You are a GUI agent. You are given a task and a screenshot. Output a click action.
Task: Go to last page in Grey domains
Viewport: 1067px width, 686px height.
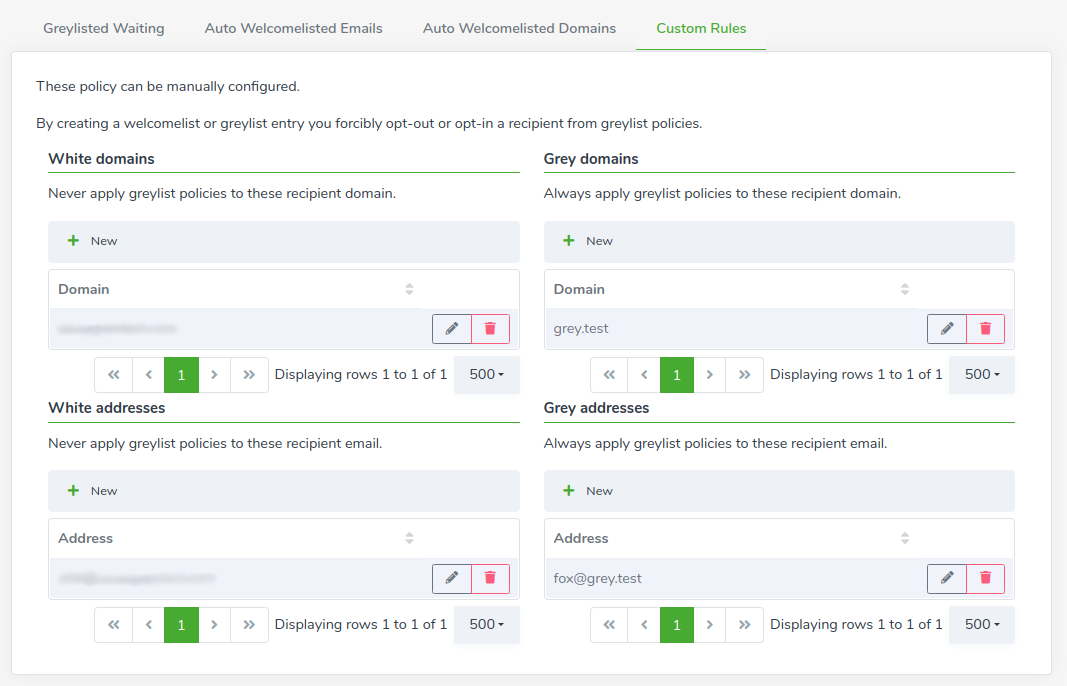744,375
